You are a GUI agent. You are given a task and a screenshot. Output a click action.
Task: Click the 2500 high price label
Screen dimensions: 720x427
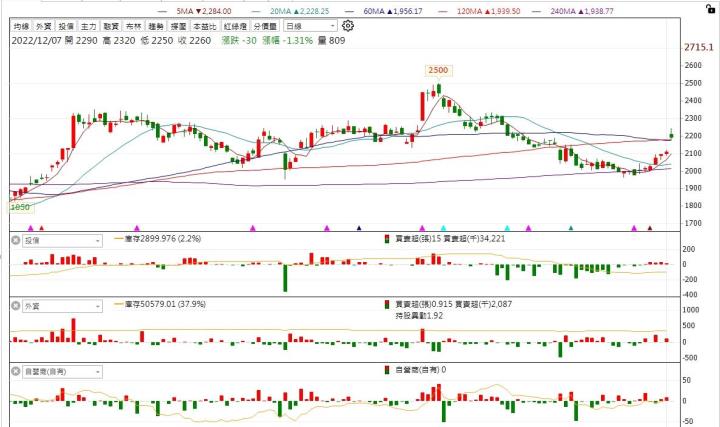coord(438,70)
